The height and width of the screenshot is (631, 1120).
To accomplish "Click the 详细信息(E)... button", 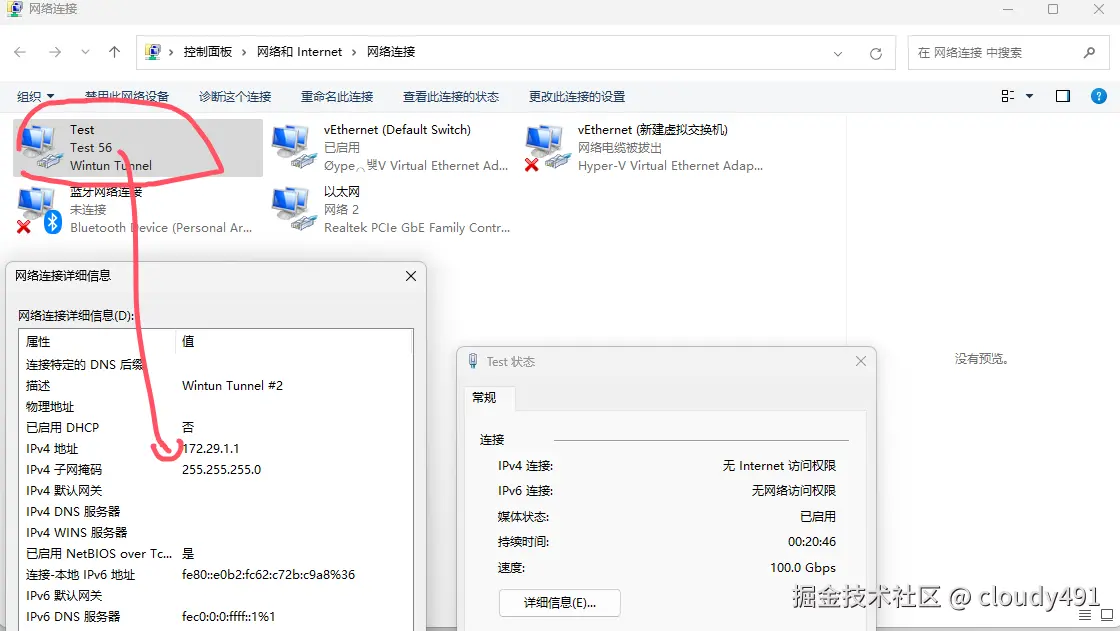I will coord(559,603).
